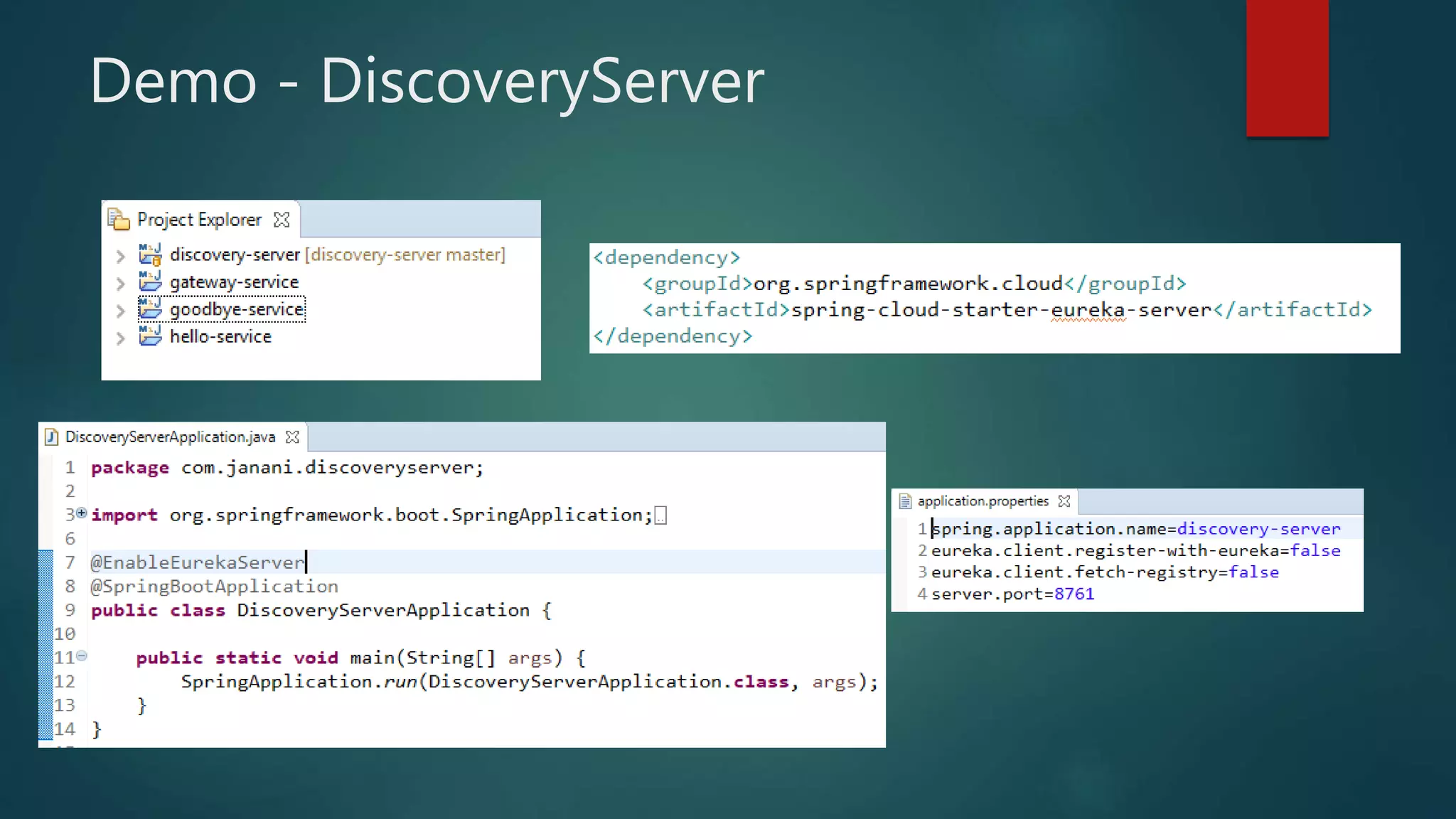Viewport: 1456px width, 819px height.
Task: Click the opening <dependency> tag
Action: click(667, 257)
